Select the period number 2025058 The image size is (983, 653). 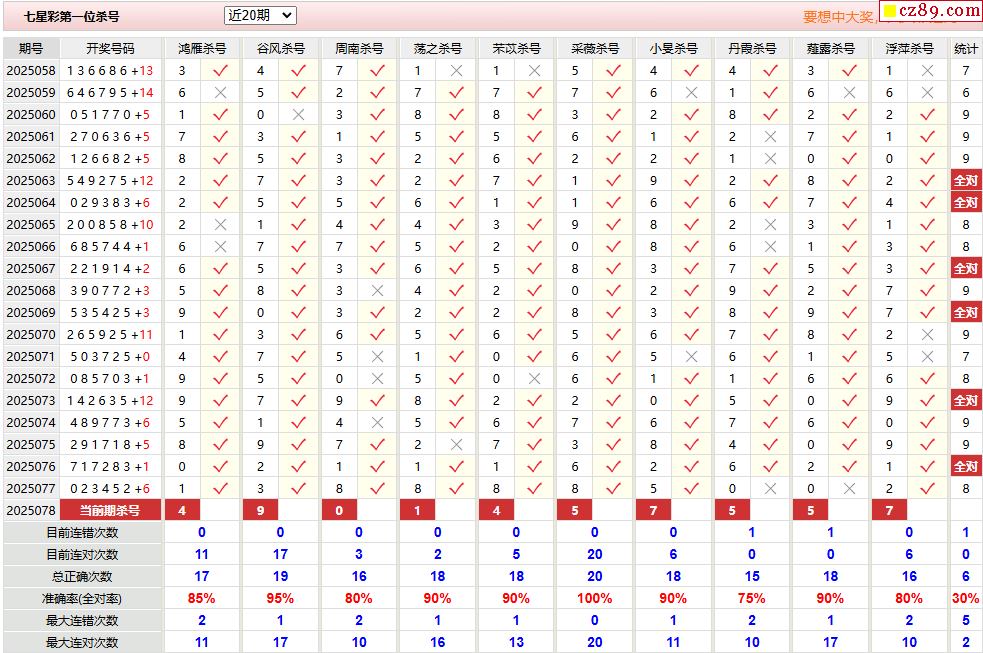pos(31,70)
